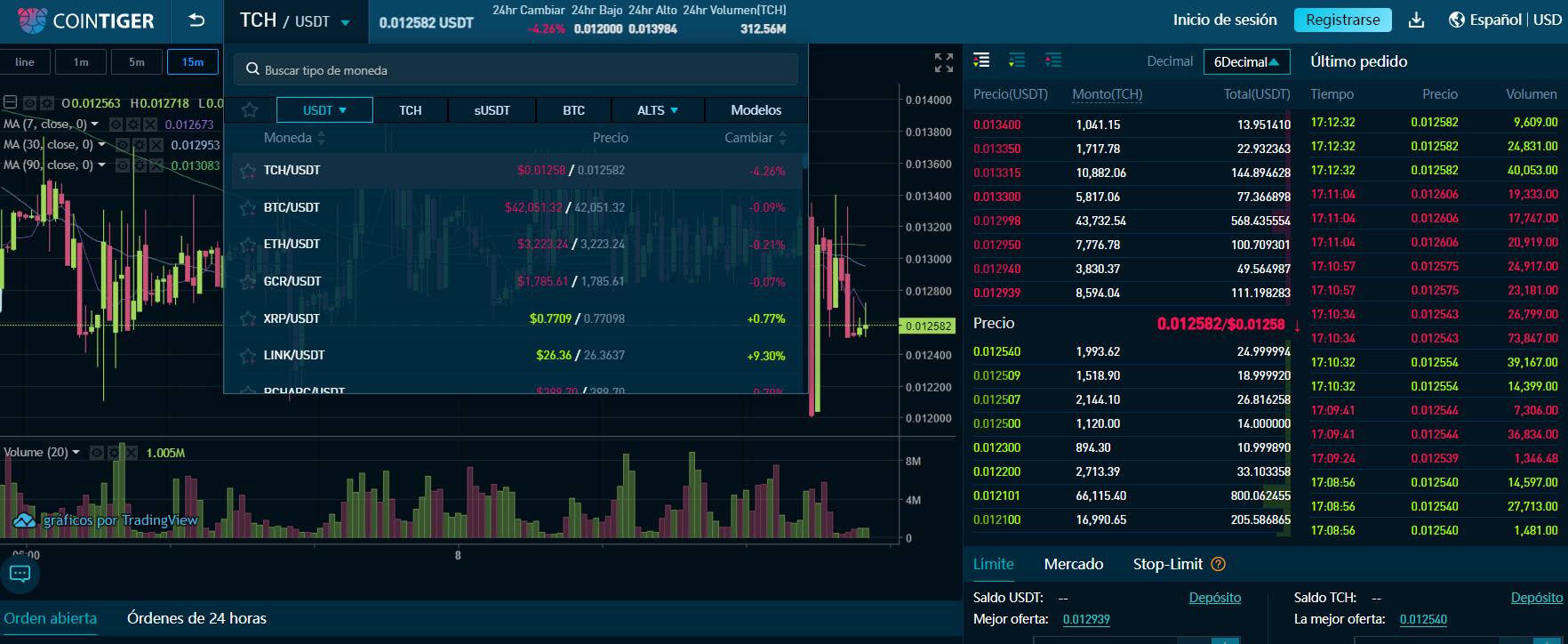
Task: Click the download app icon in header
Action: point(1417,20)
